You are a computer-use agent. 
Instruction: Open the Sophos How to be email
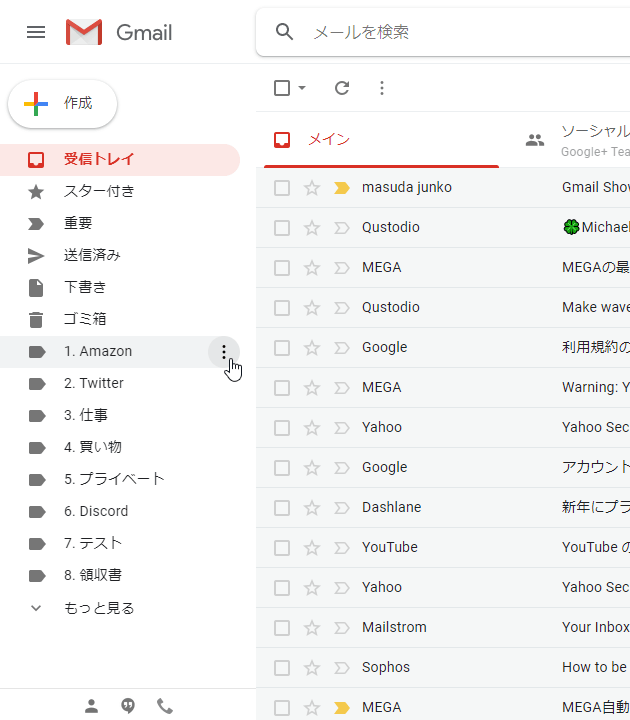pos(443,668)
